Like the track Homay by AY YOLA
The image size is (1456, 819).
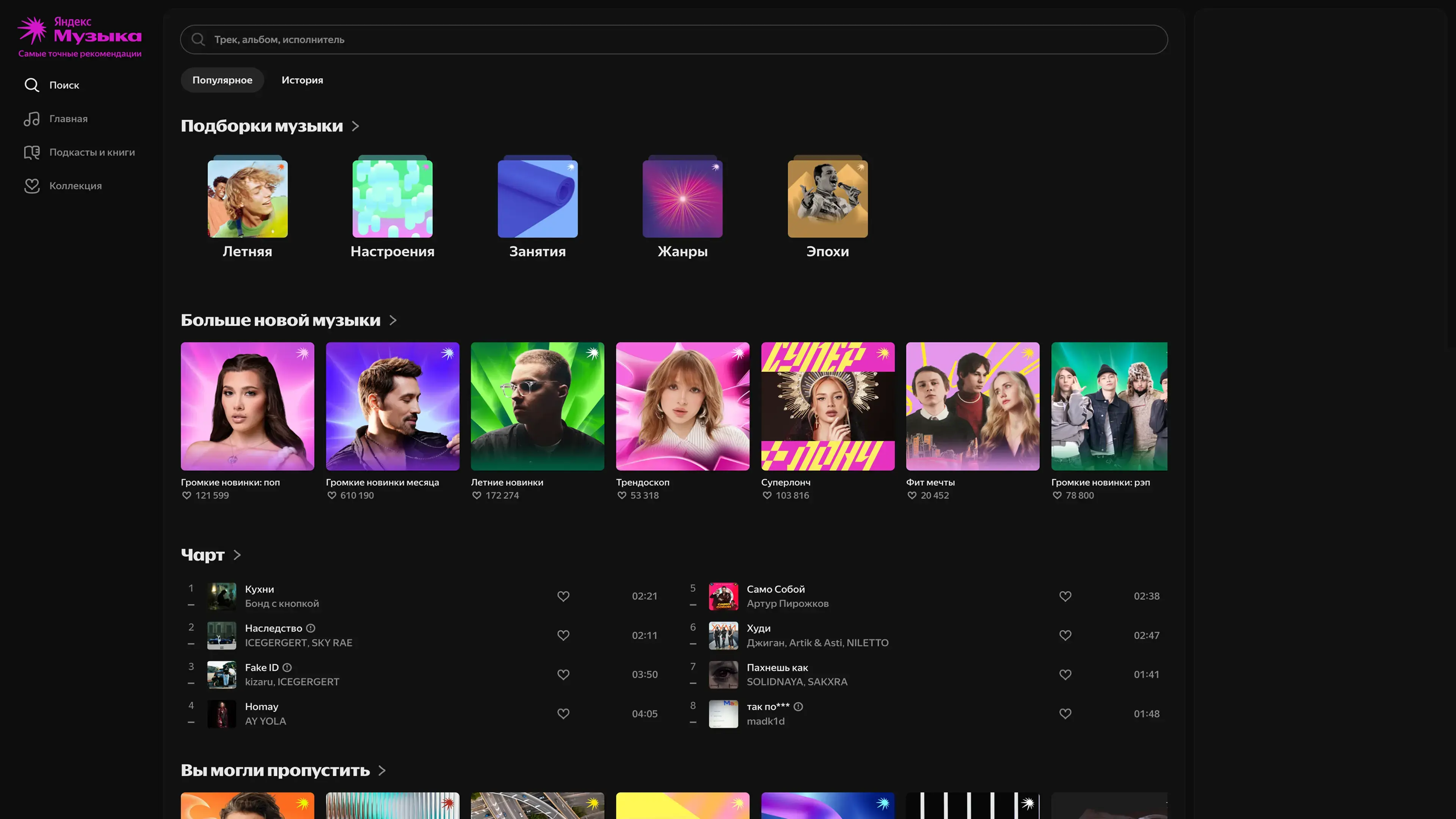pos(563,714)
